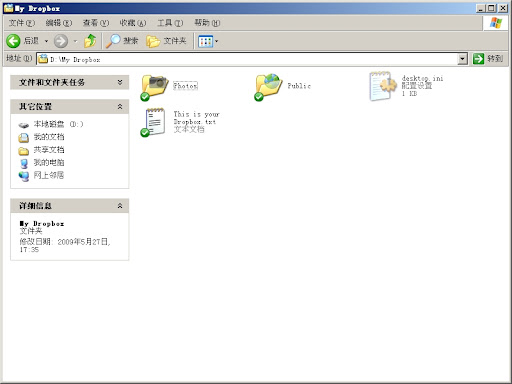
Task: Toggle the Folders (文件夹) pane button
Action: point(166,41)
